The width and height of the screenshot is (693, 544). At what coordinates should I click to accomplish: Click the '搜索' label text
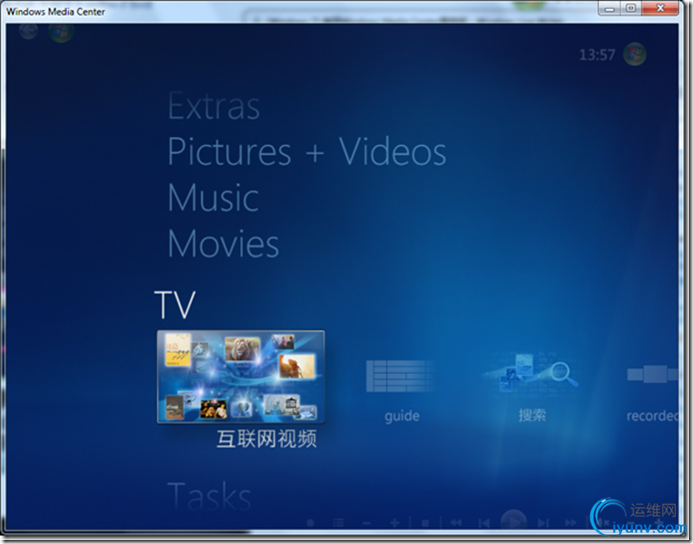pyautogui.click(x=532, y=415)
